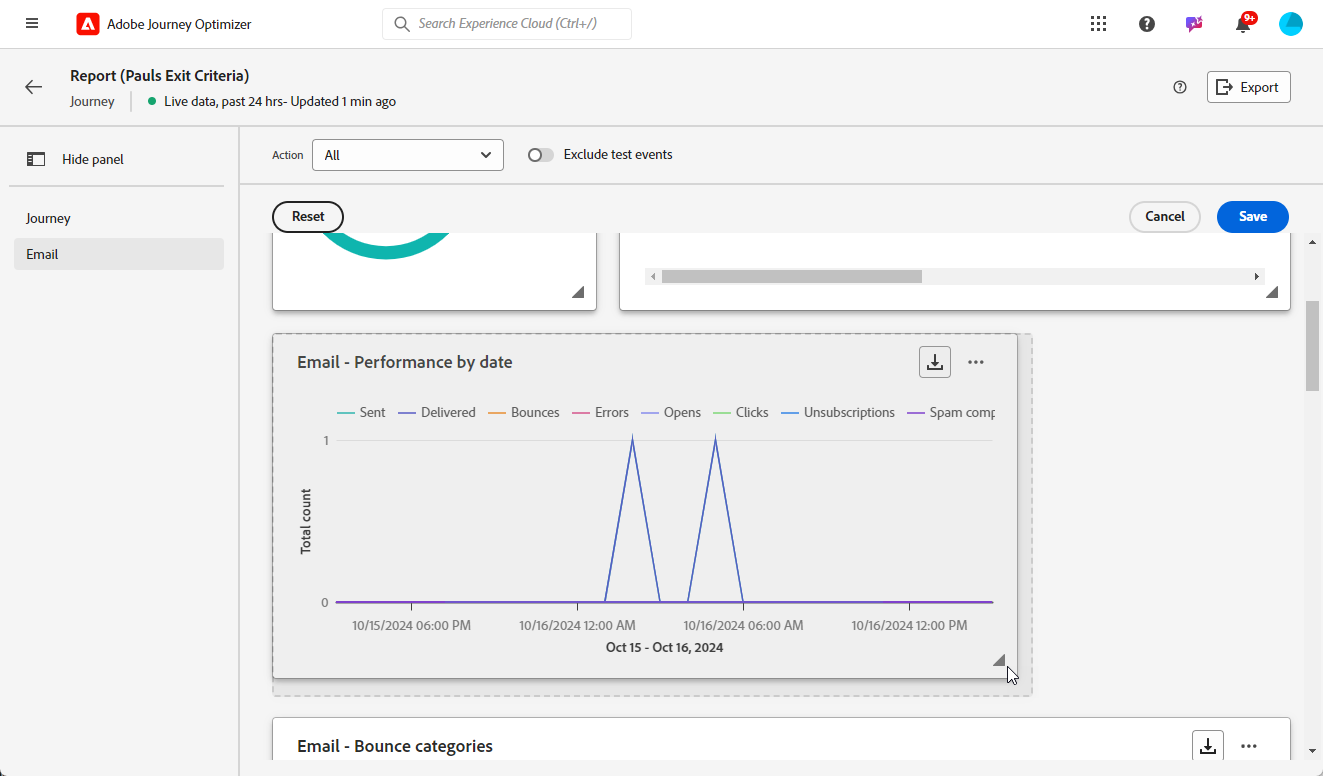1323x776 pixels.
Task: Open the Help question mark icon
Action: pos(1147,24)
